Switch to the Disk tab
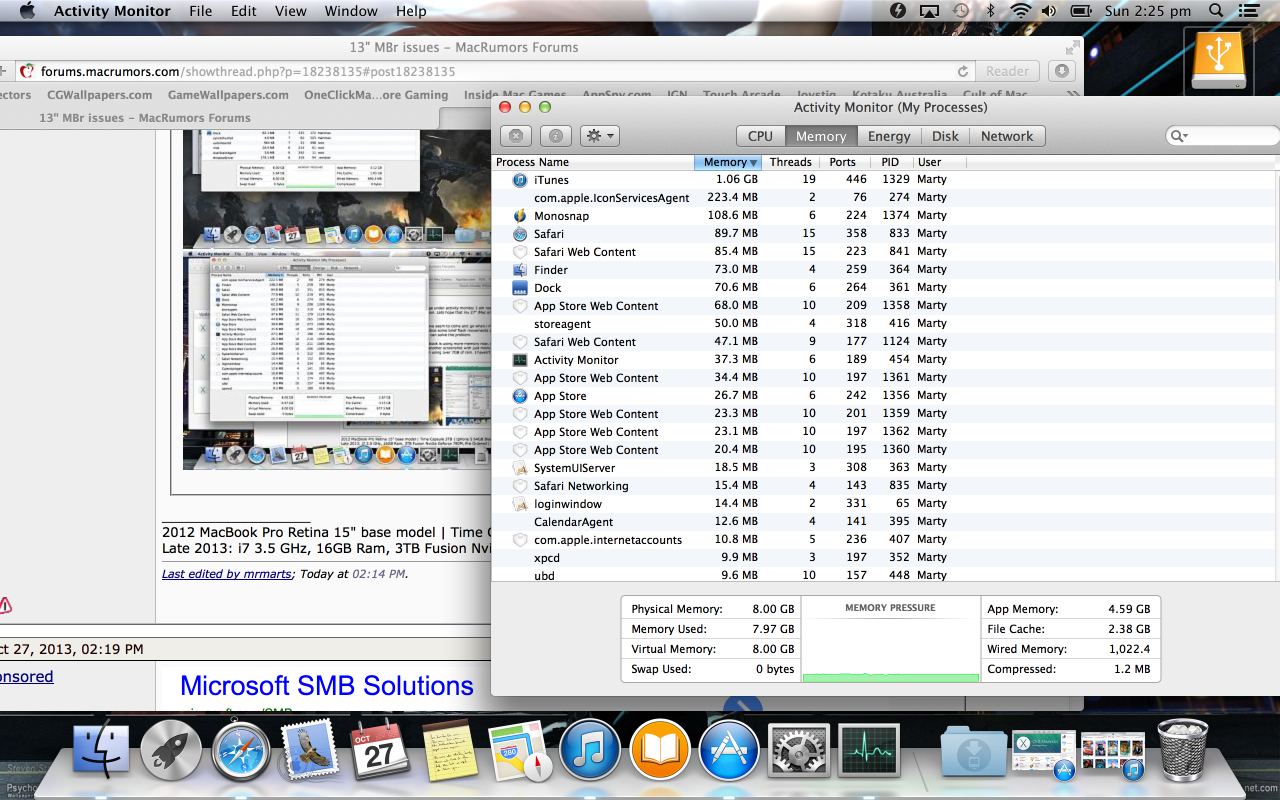This screenshot has height=800, width=1280. coord(945,136)
